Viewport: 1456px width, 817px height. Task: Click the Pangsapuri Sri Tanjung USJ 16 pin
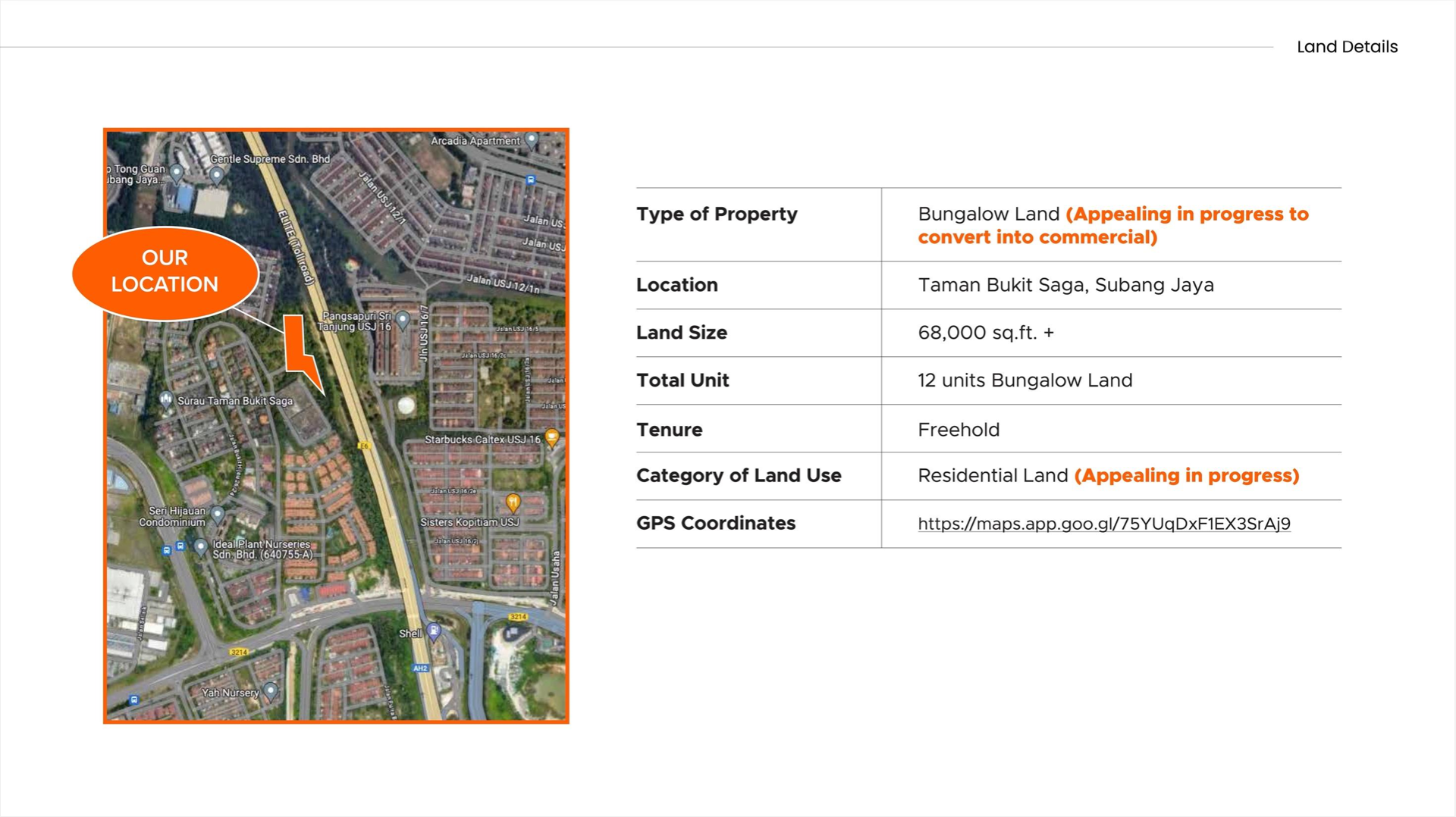tap(403, 320)
